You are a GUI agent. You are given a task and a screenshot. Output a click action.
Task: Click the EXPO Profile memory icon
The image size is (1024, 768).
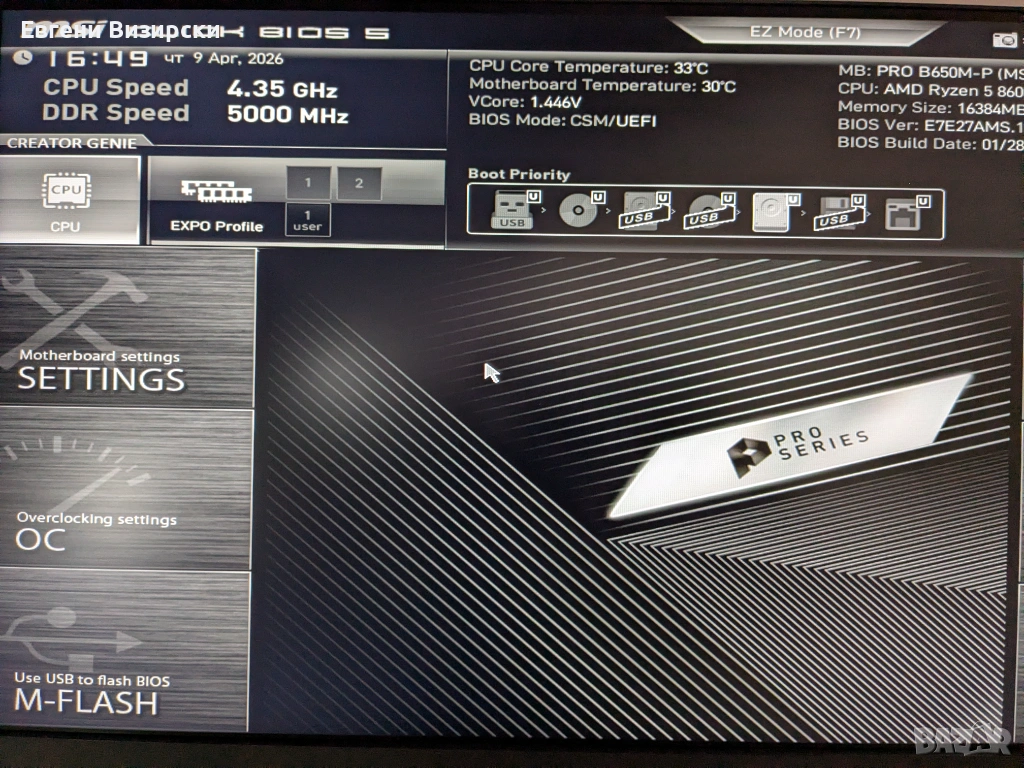[216, 191]
